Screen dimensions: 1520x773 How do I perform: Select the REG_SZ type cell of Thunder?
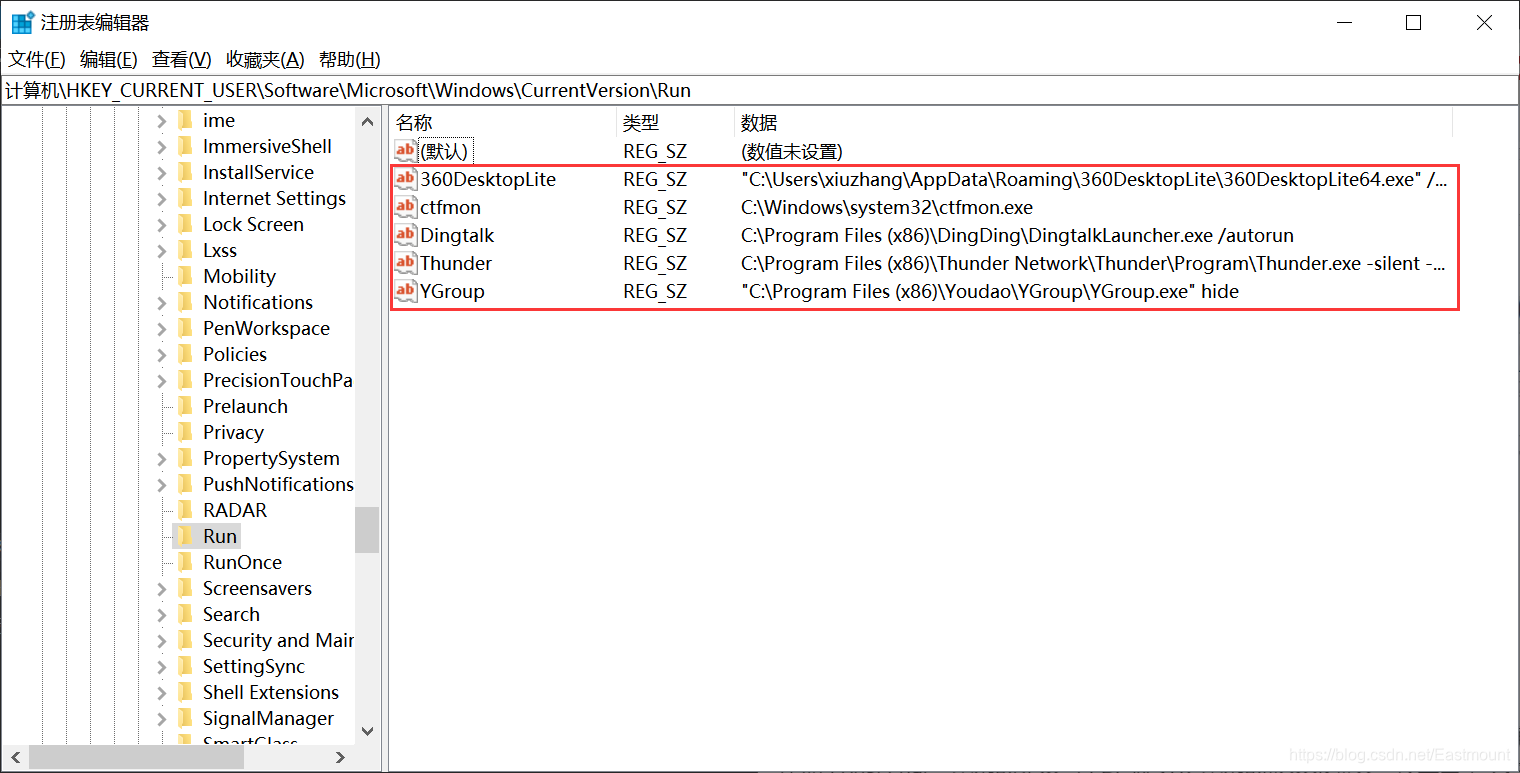click(x=655, y=264)
